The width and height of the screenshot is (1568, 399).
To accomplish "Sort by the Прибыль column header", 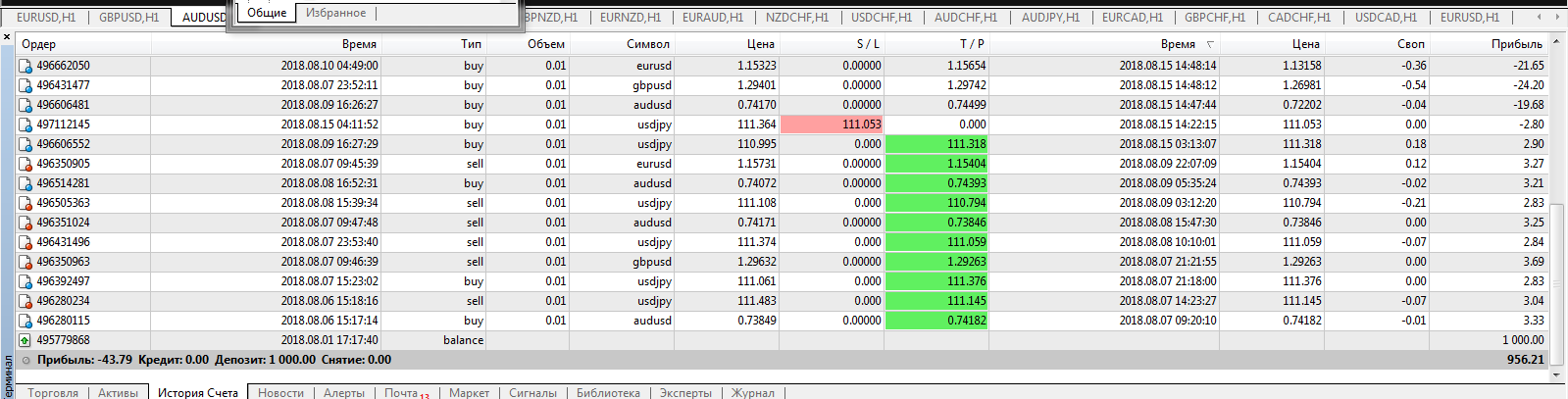I will [x=1489, y=44].
